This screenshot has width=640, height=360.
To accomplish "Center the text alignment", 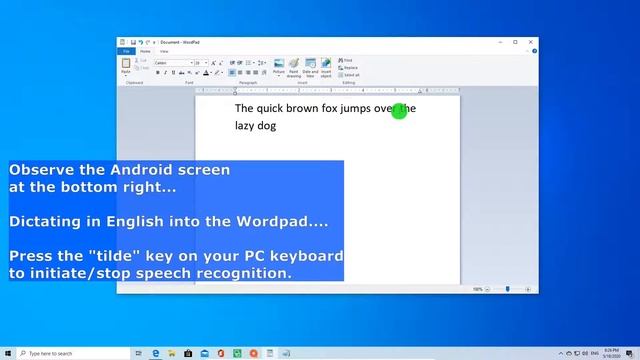I will point(240,73).
